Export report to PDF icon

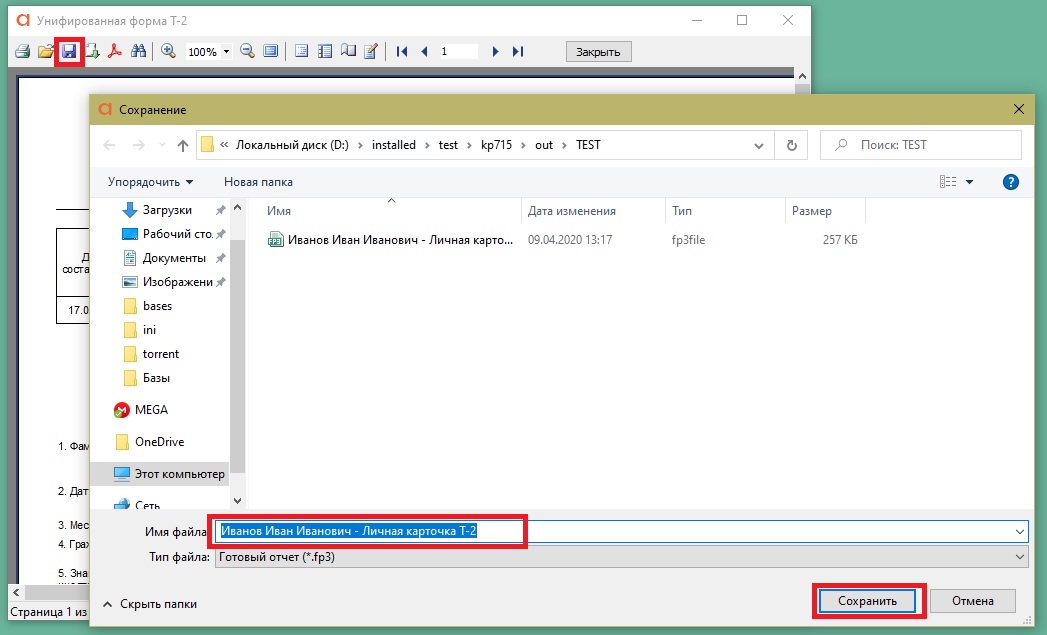pos(115,51)
